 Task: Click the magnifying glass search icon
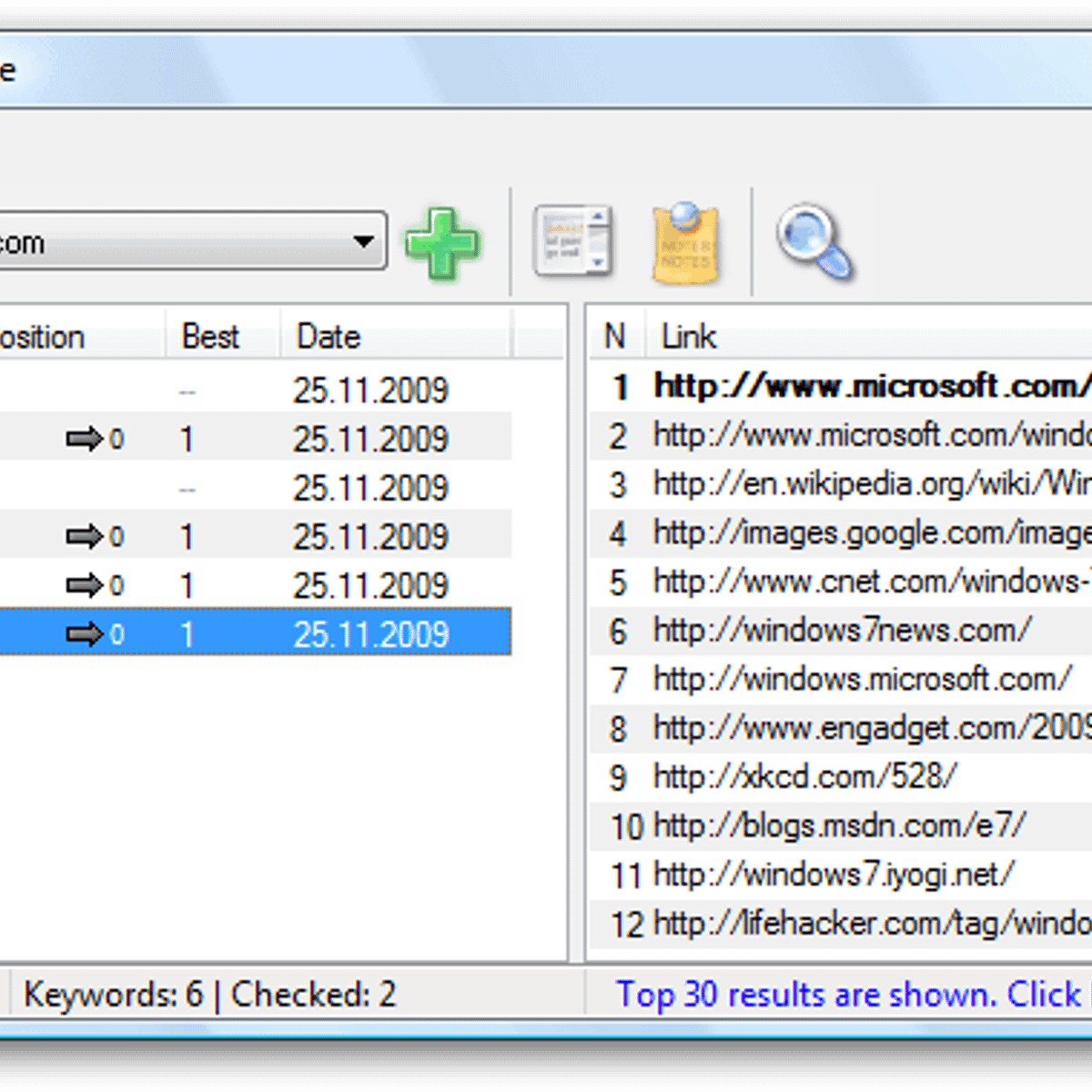coord(814,241)
